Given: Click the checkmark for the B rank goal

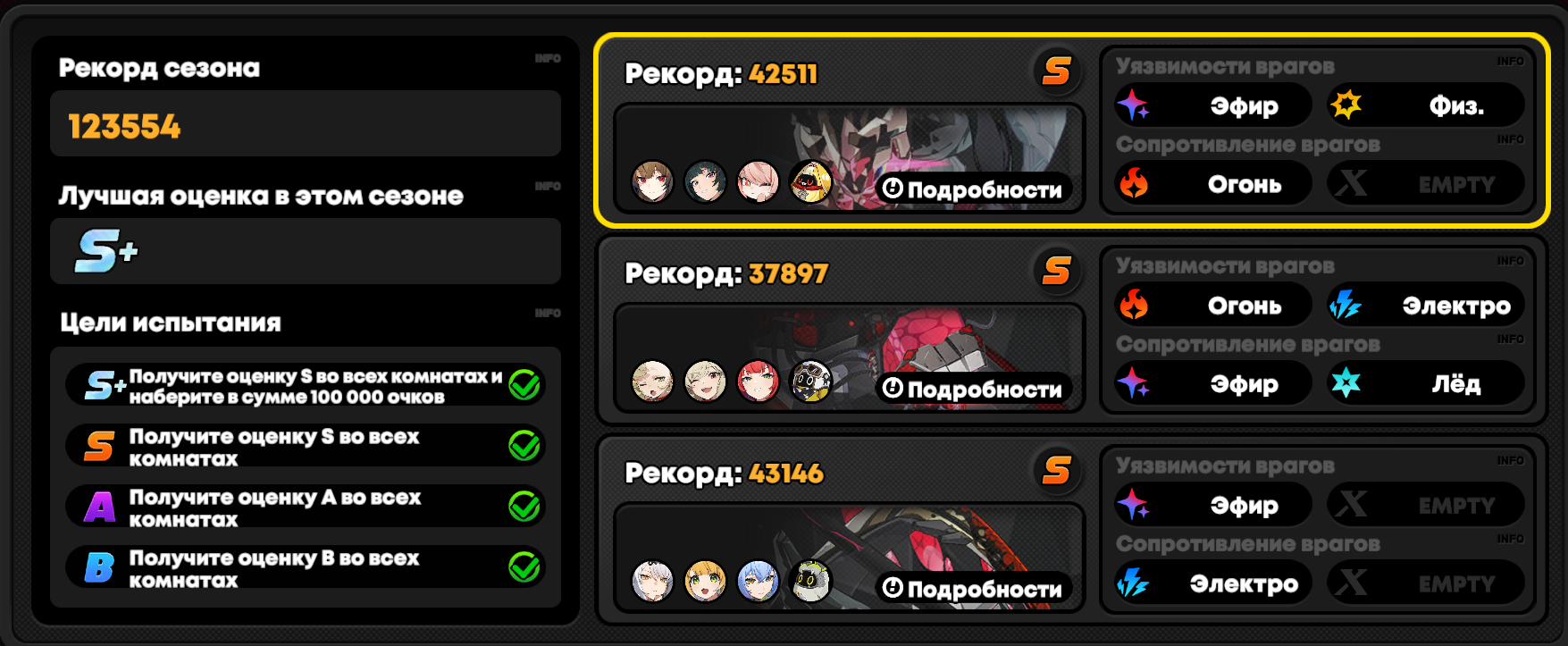Looking at the screenshot, I should 524,567.
